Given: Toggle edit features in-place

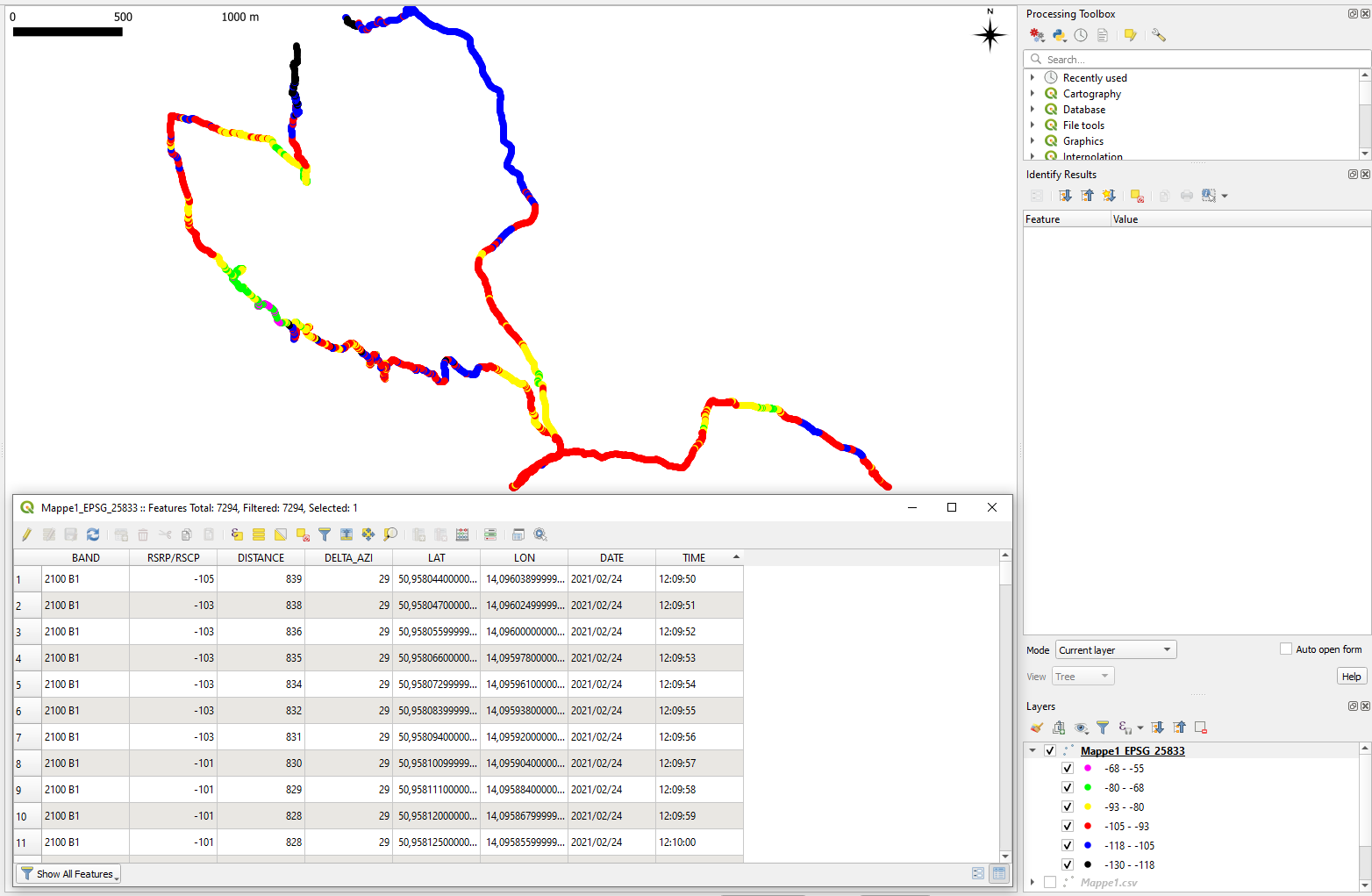Looking at the screenshot, I should [x=1131, y=35].
